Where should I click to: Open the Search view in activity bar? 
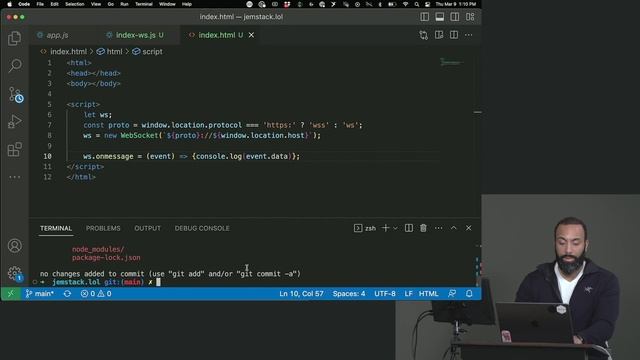[x=15, y=65]
